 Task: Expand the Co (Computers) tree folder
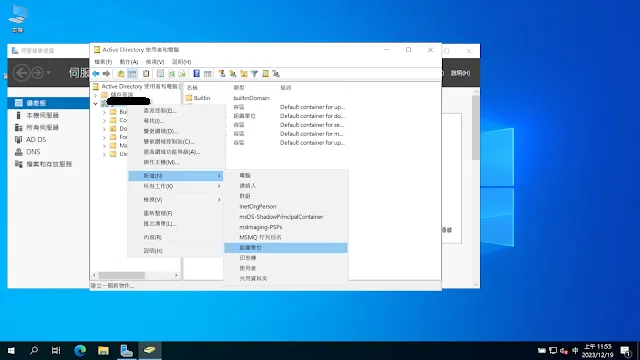pos(104,120)
